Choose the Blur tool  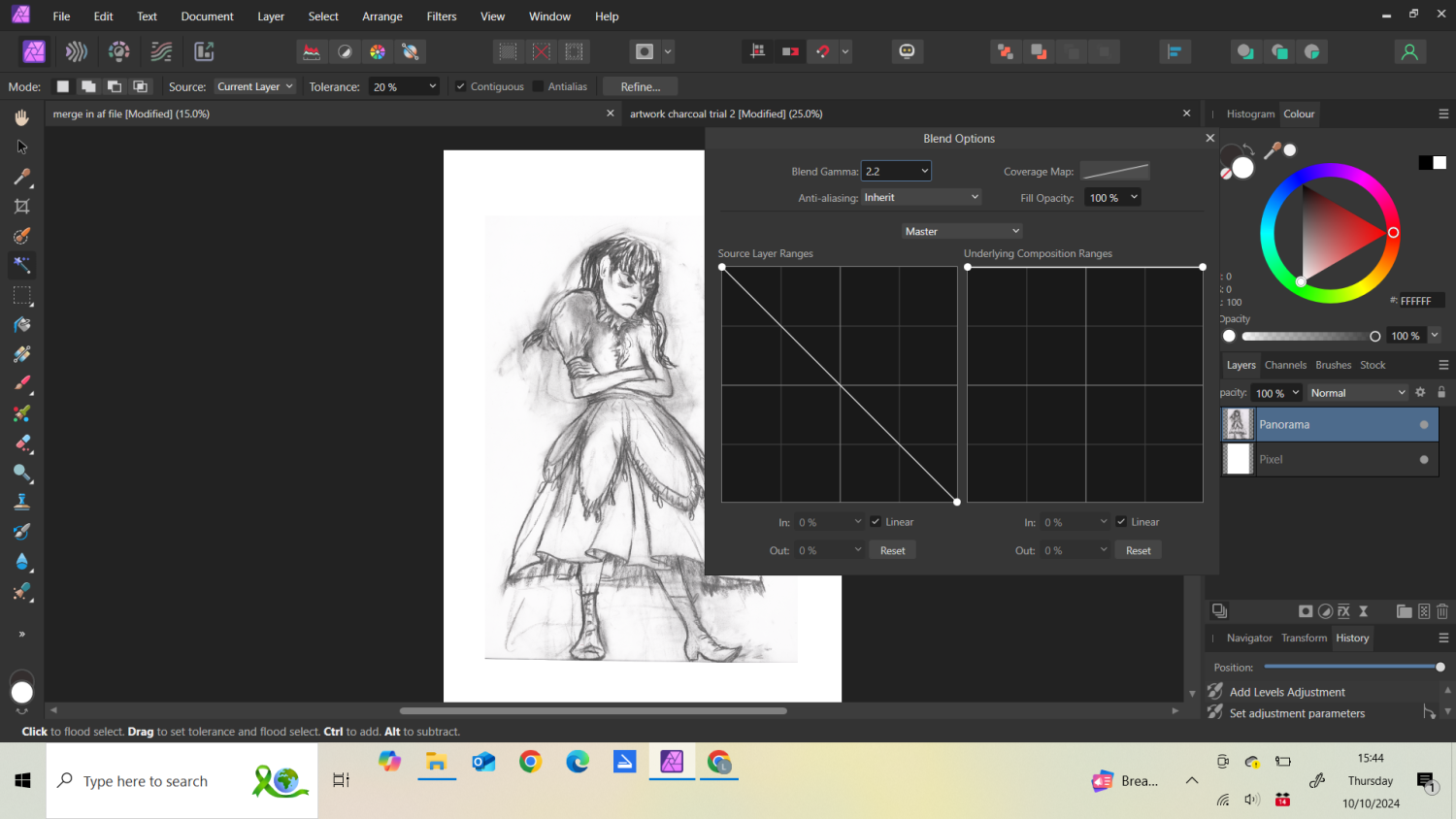[x=22, y=560]
